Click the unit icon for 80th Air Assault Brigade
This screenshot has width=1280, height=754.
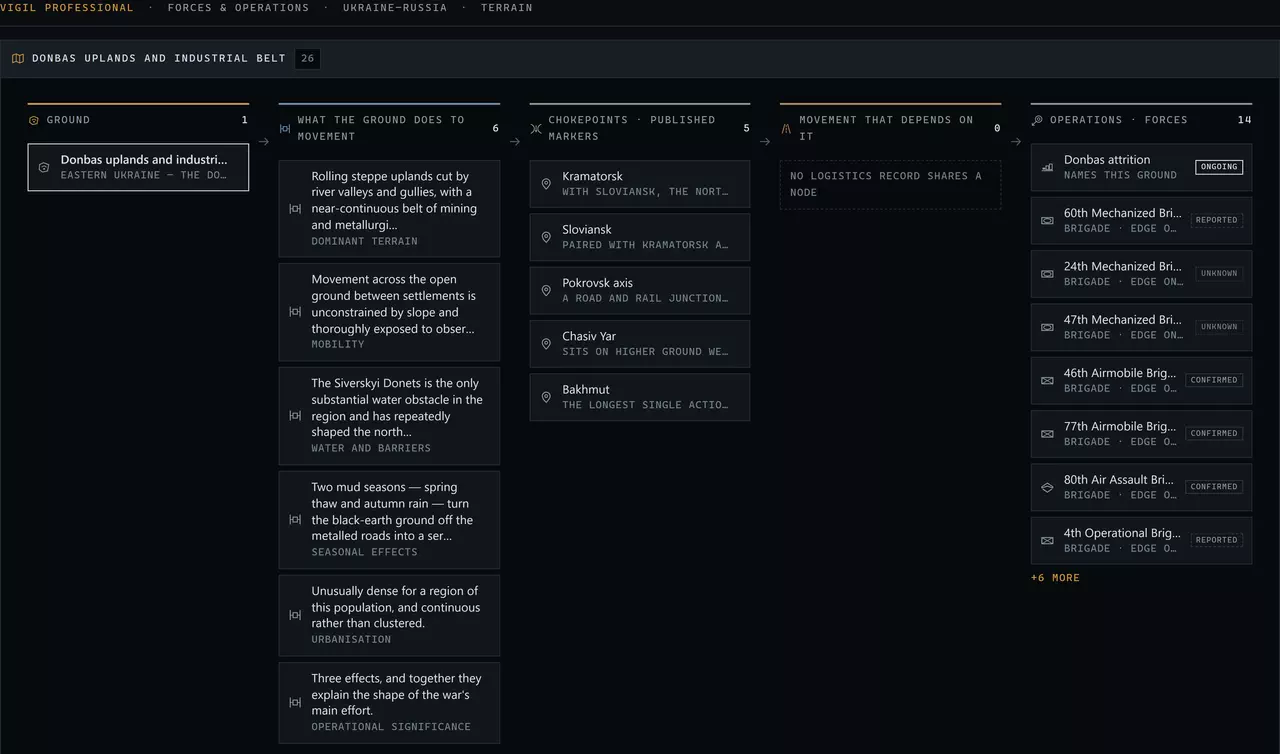click(1047, 487)
